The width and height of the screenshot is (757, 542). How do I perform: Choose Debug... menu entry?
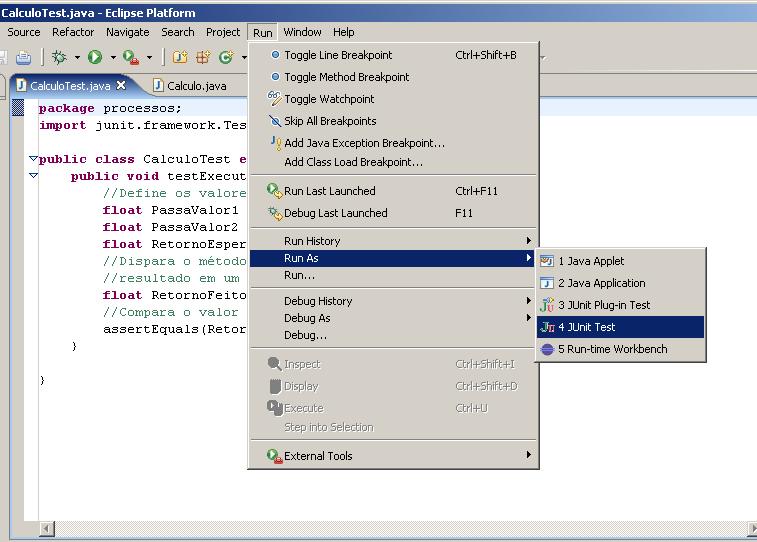click(392, 335)
